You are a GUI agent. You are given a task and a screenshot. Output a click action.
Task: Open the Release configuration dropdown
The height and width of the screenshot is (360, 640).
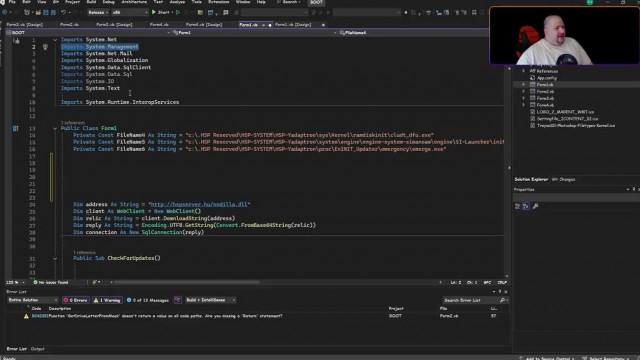tap(98, 13)
